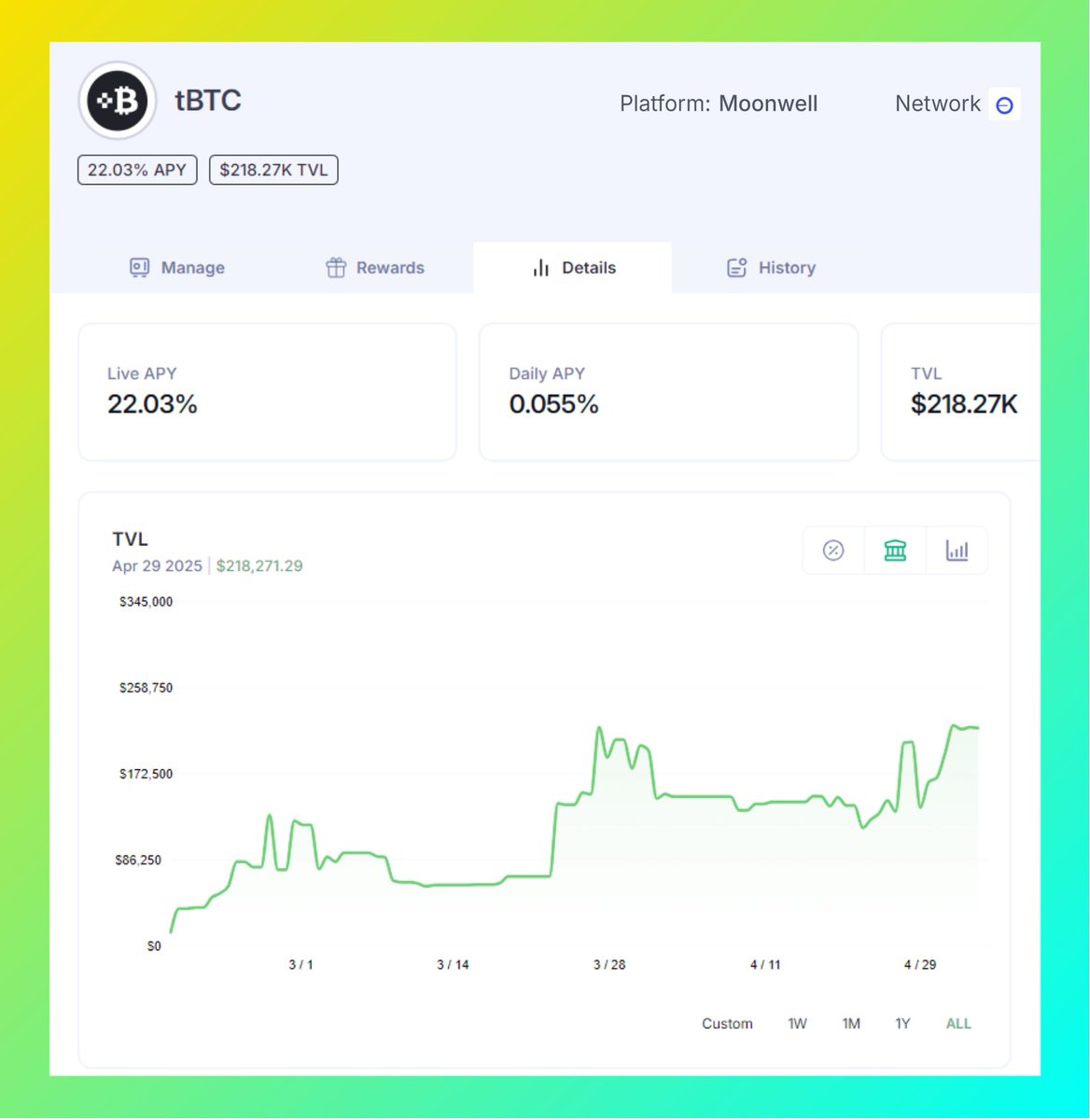1090x1120 pixels.
Task: Click the Network logo icon
Action: (x=1004, y=105)
